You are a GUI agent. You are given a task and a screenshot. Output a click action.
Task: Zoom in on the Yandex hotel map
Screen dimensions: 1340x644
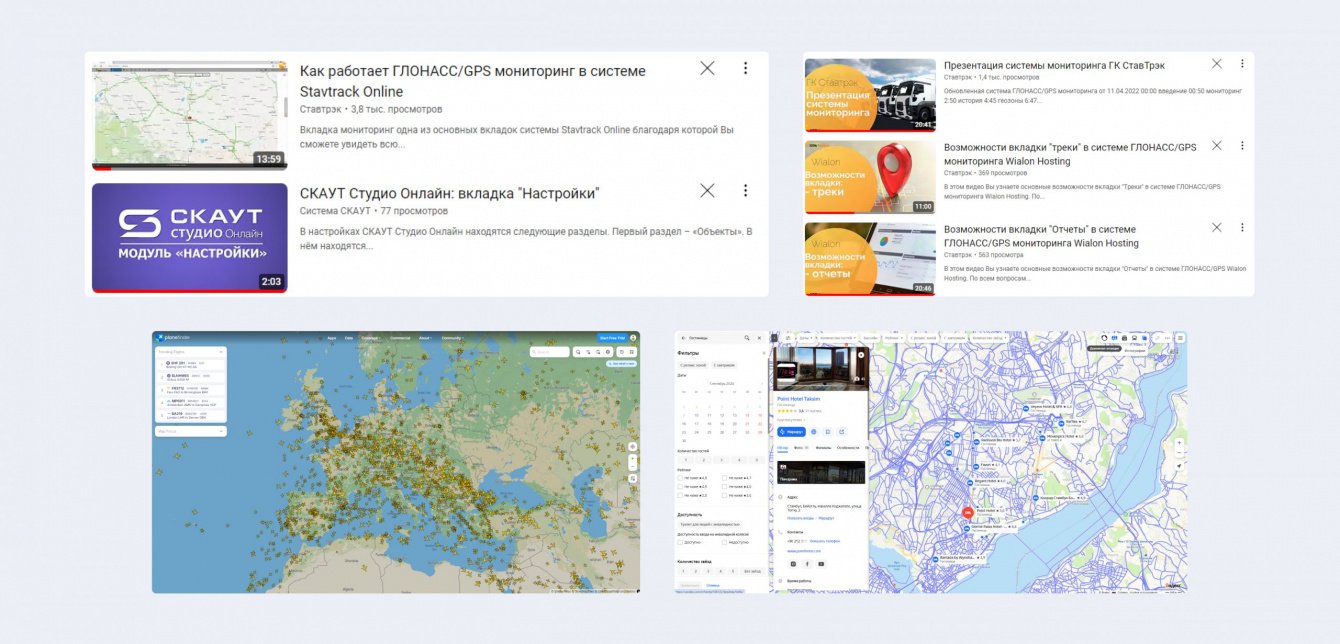[1179, 443]
